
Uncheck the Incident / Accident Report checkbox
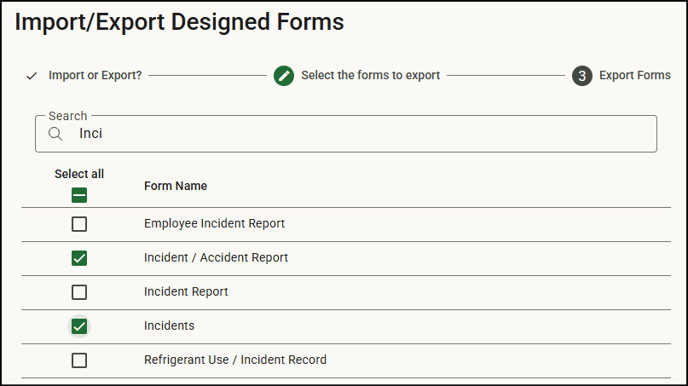point(79,258)
